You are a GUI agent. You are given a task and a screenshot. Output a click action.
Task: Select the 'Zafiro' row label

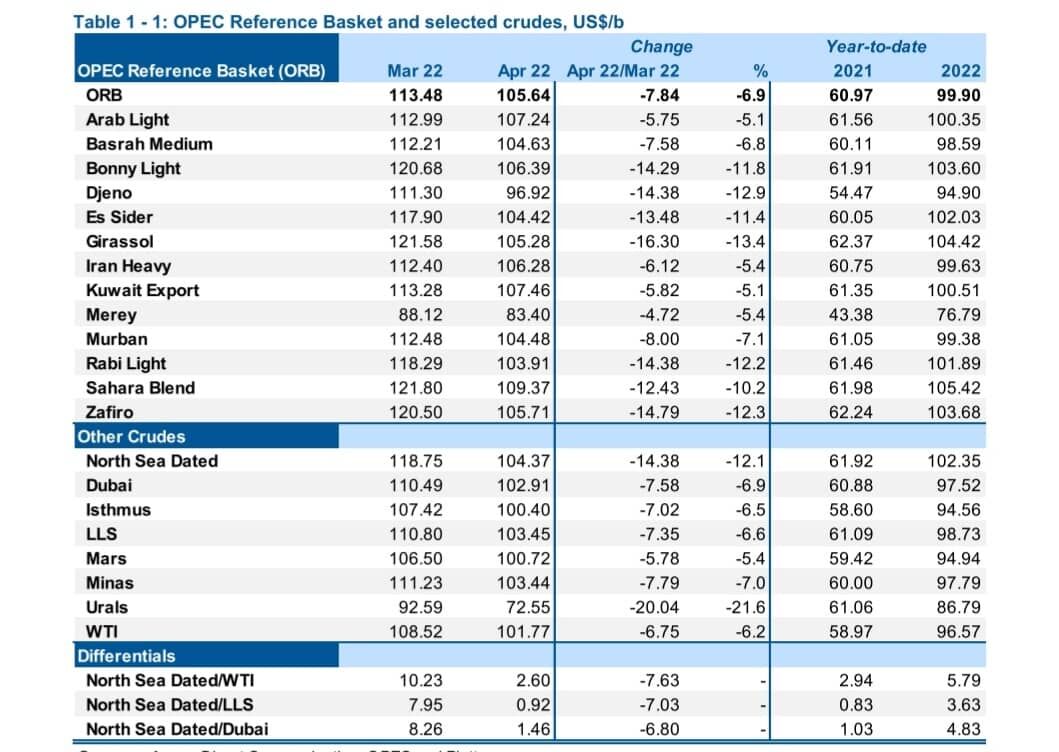pos(109,412)
